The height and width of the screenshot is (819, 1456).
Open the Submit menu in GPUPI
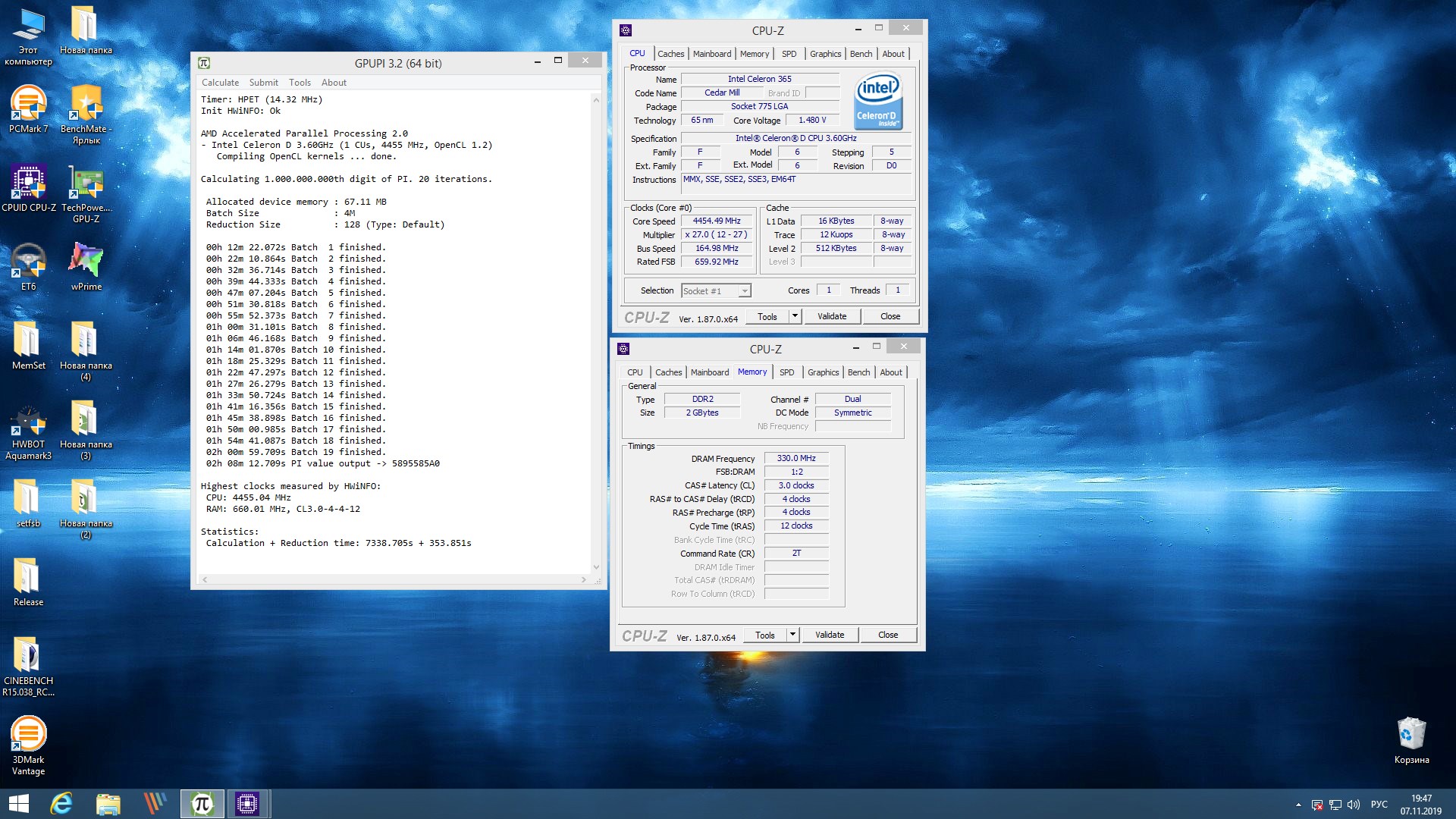pyautogui.click(x=263, y=83)
